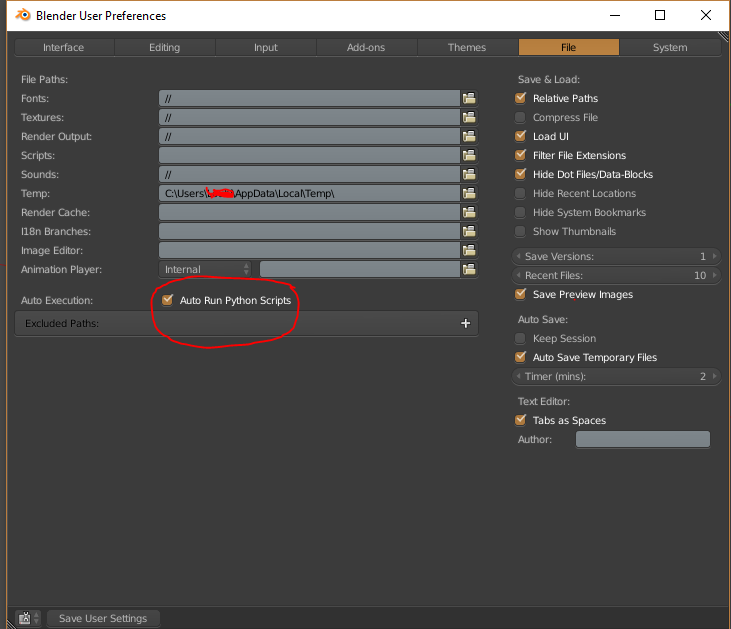Toggle Hide Dot Files/Data-Blocks
This screenshot has height=629, width=731.
click(520, 174)
